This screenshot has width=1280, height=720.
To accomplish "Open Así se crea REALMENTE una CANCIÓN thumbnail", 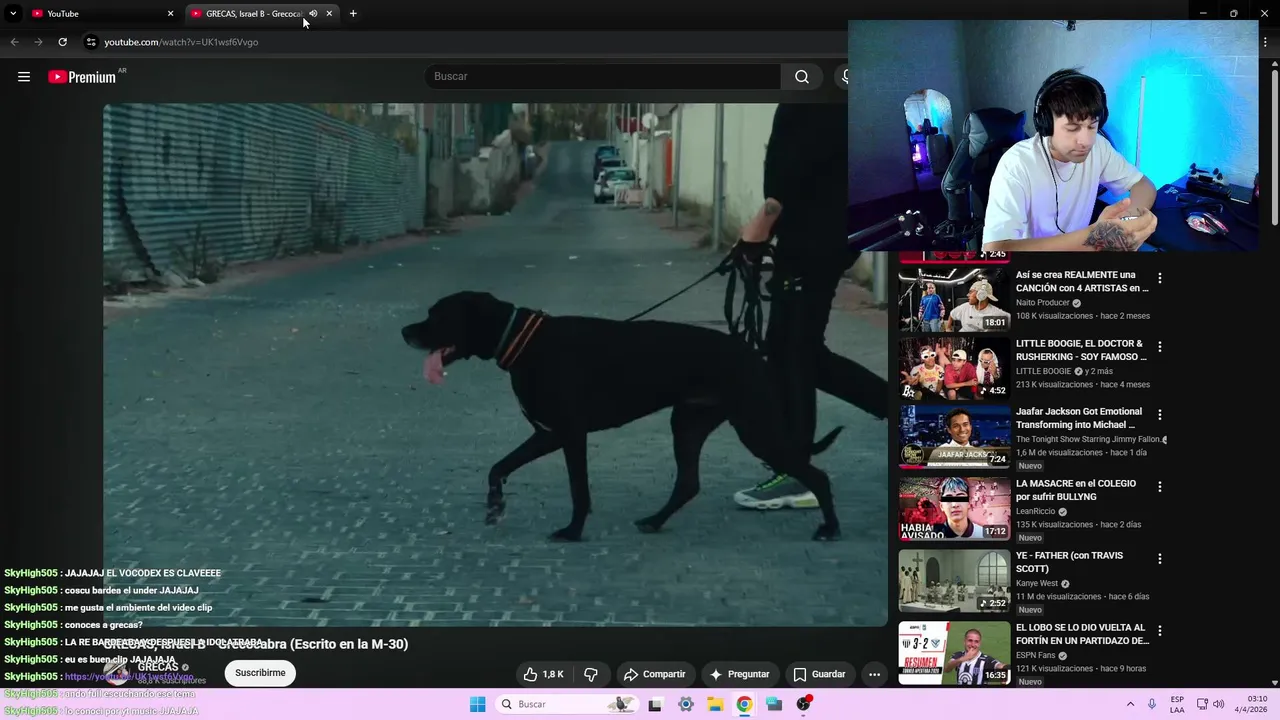I will [954, 299].
